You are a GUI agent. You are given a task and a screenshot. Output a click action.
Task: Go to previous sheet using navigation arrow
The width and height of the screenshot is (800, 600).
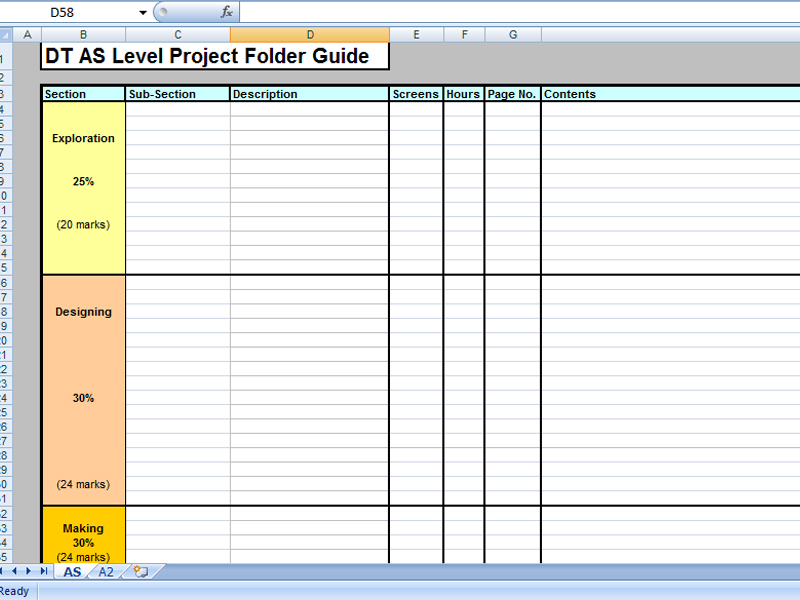coord(14,571)
